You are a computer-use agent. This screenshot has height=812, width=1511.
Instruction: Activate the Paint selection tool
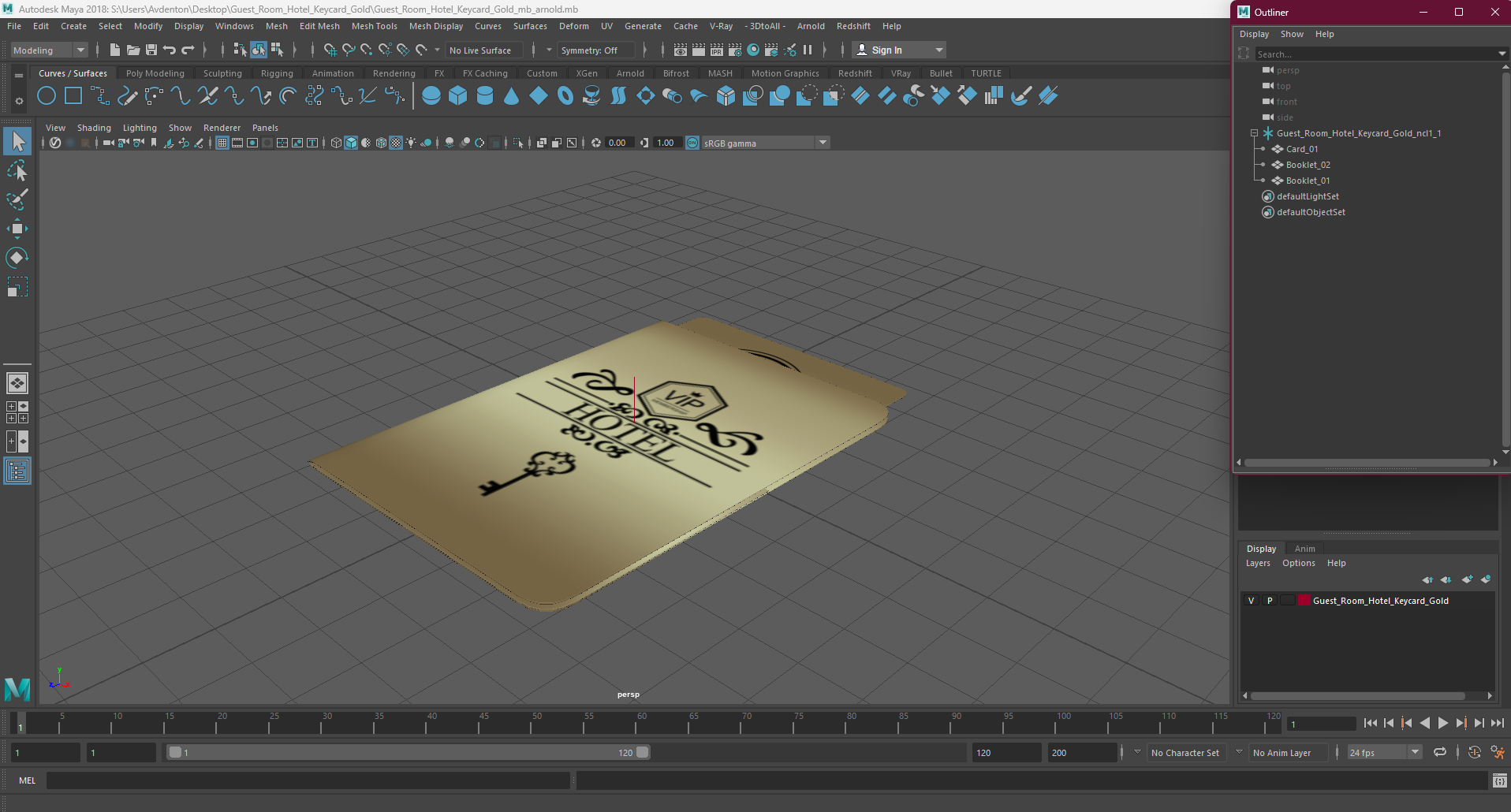(17, 199)
